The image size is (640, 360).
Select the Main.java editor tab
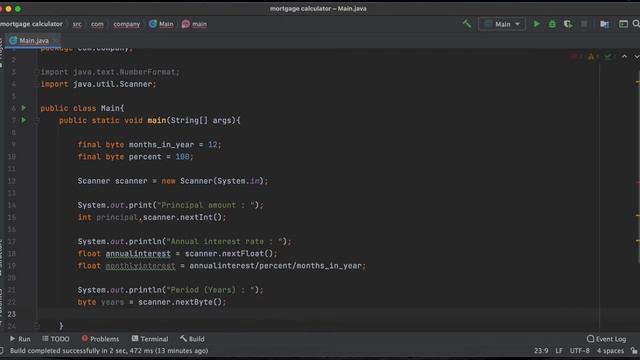coord(33,40)
